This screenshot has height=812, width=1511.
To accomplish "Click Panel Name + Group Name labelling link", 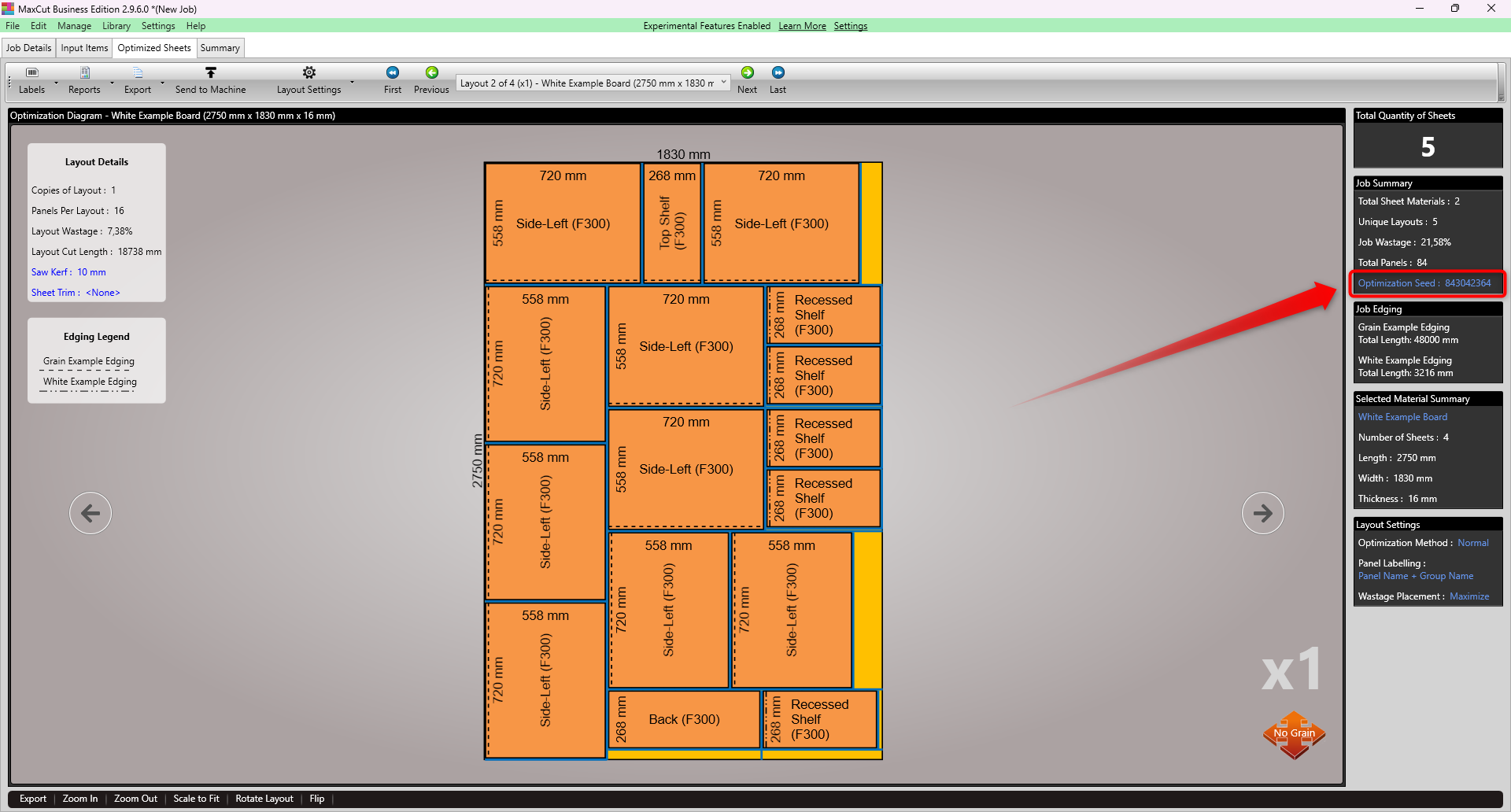I will pyautogui.click(x=1416, y=576).
